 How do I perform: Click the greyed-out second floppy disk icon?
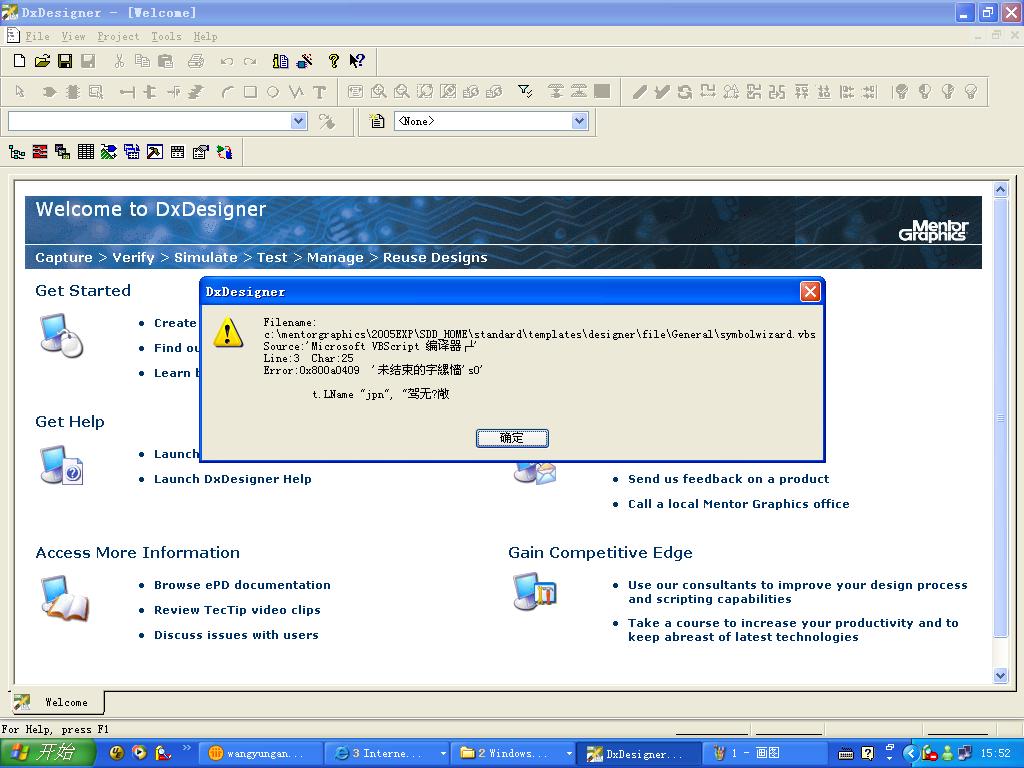tap(88, 61)
